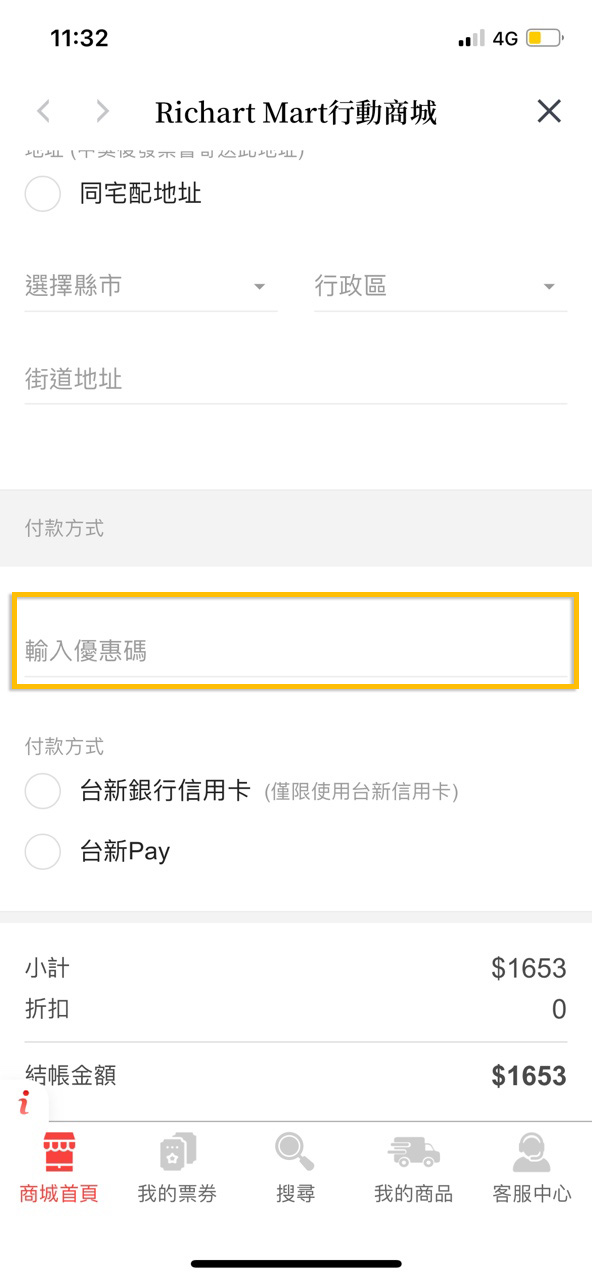Switch to the 我的票券 tab label

point(177,1194)
